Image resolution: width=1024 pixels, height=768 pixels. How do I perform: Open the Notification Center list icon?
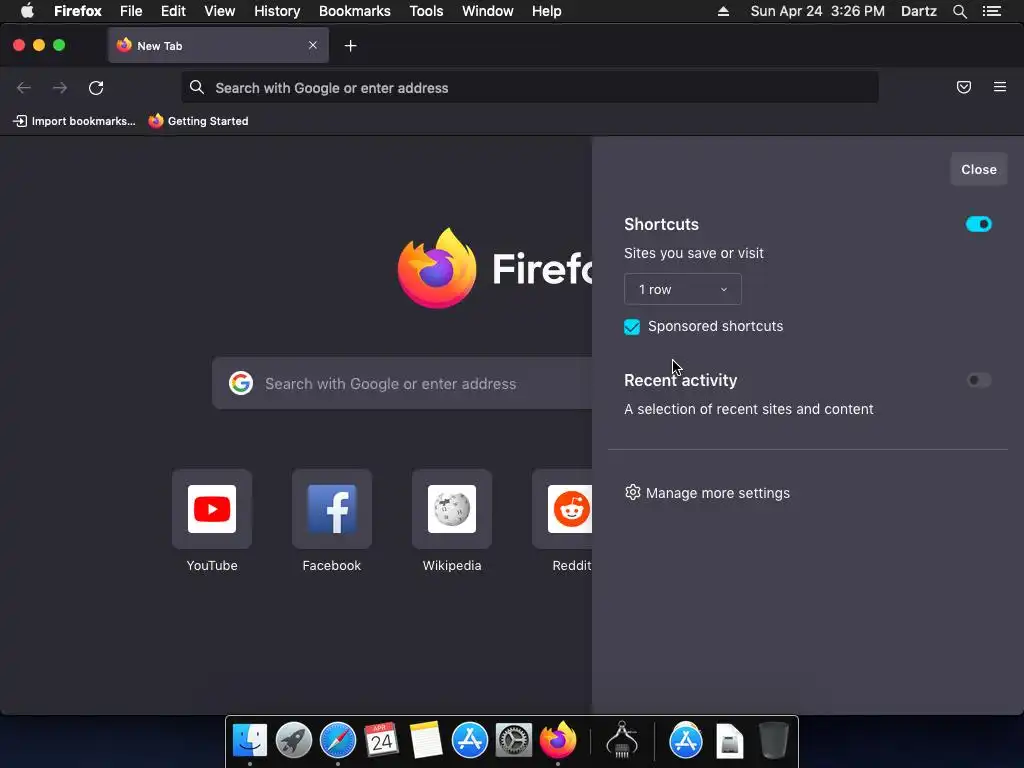991,11
